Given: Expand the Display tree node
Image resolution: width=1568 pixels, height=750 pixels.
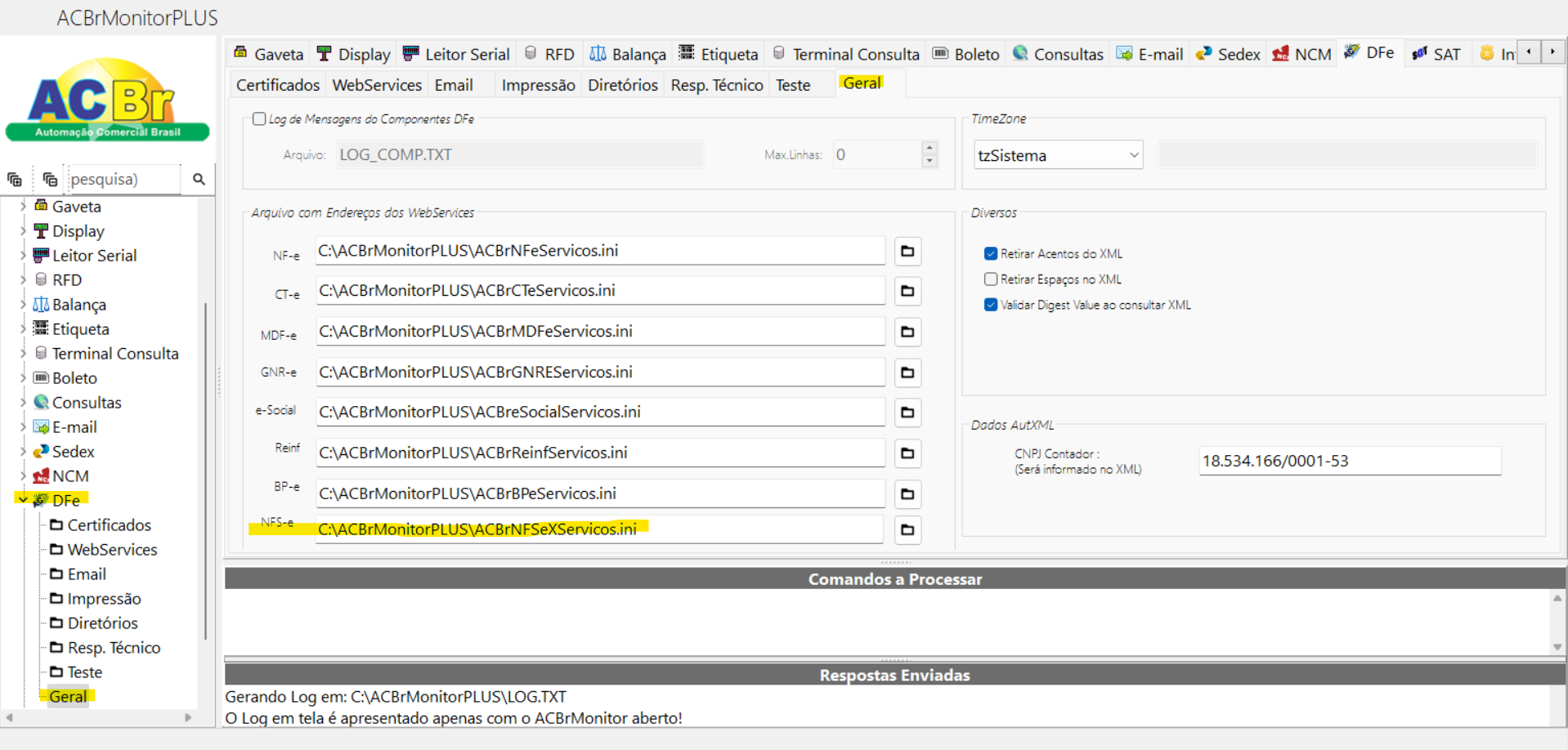Looking at the screenshot, I should [x=23, y=231].
